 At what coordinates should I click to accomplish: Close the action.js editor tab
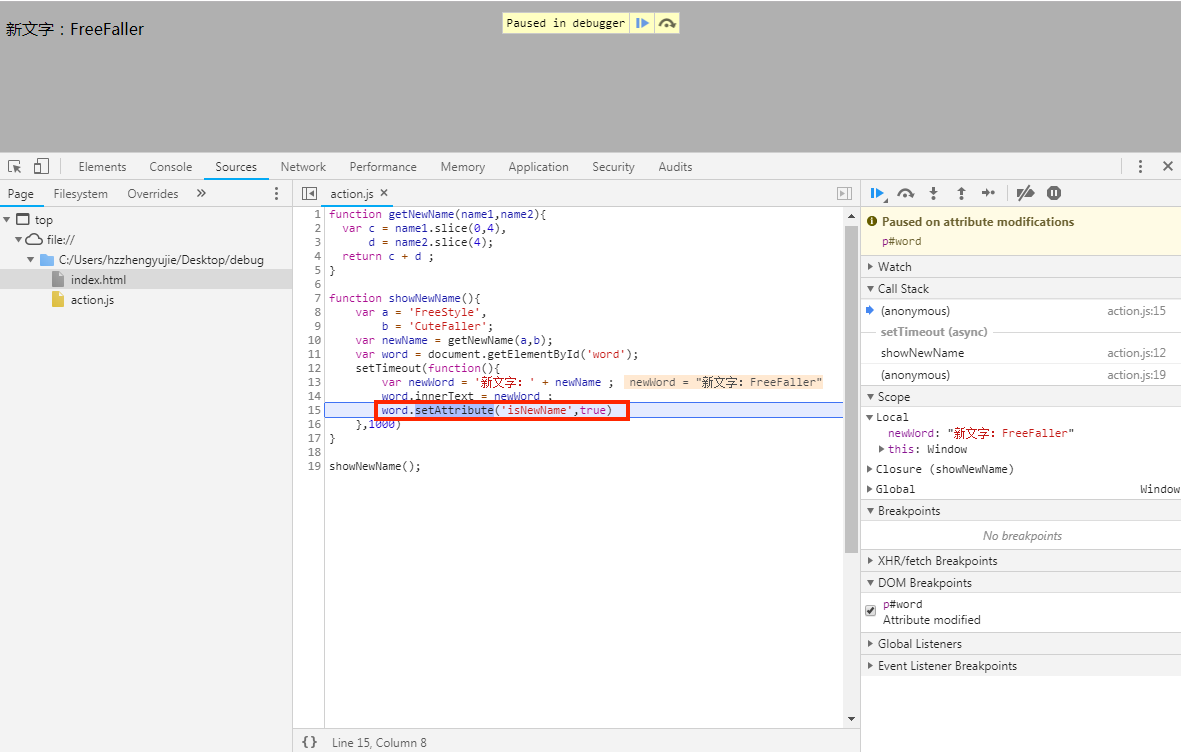(x=384, y=194)
